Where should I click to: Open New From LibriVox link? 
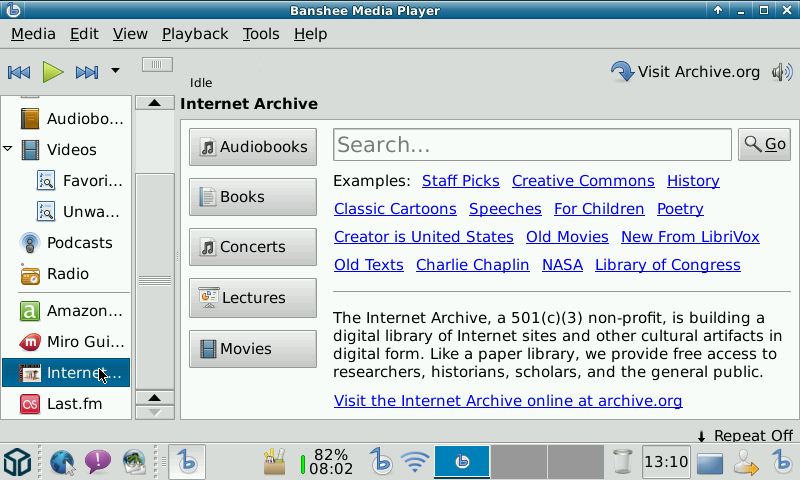pos(690,237)
